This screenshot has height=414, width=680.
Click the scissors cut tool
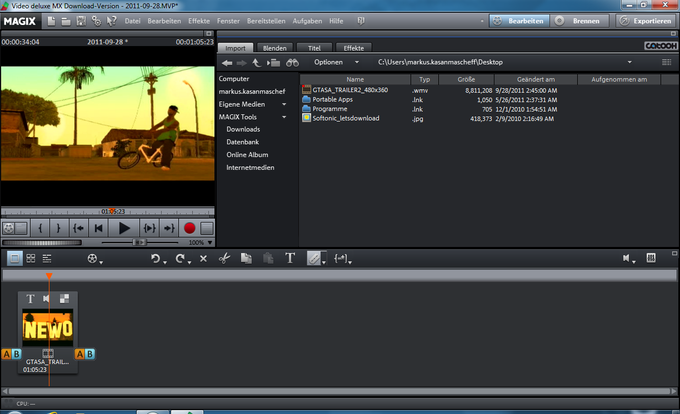pyautogui.click(x=224, y=258)
